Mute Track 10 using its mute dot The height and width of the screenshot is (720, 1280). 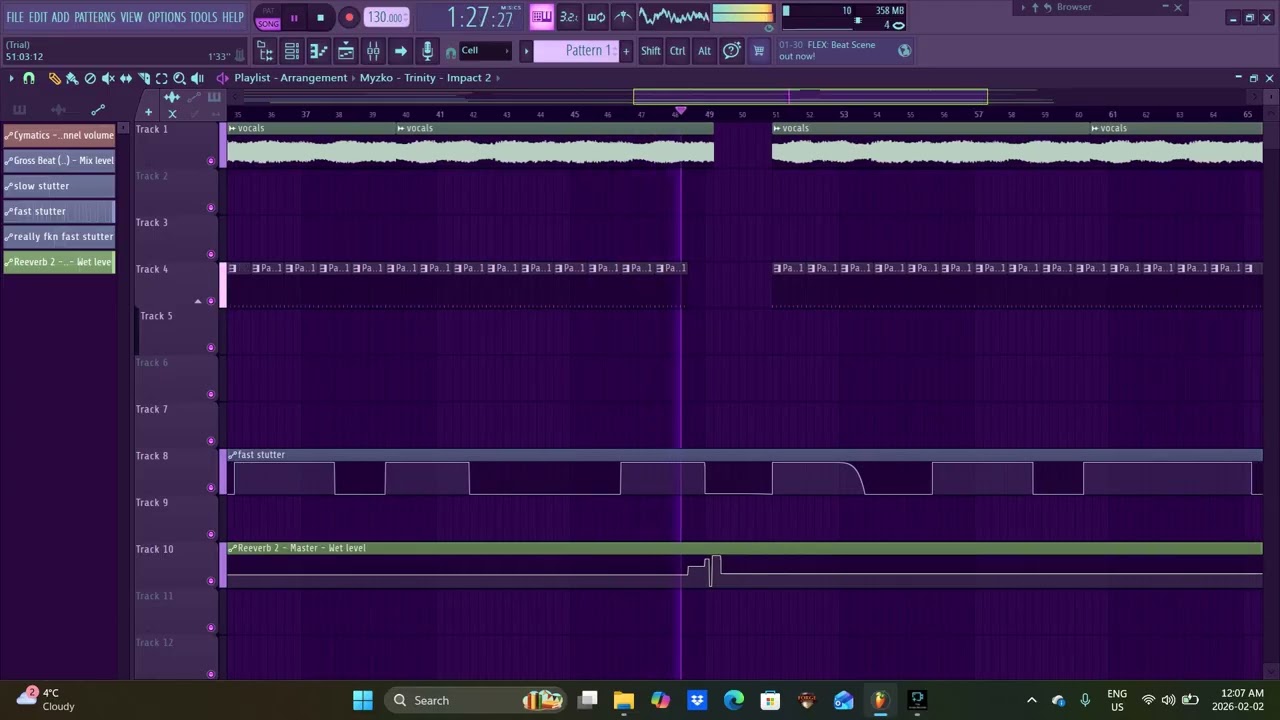coord(210,581)
